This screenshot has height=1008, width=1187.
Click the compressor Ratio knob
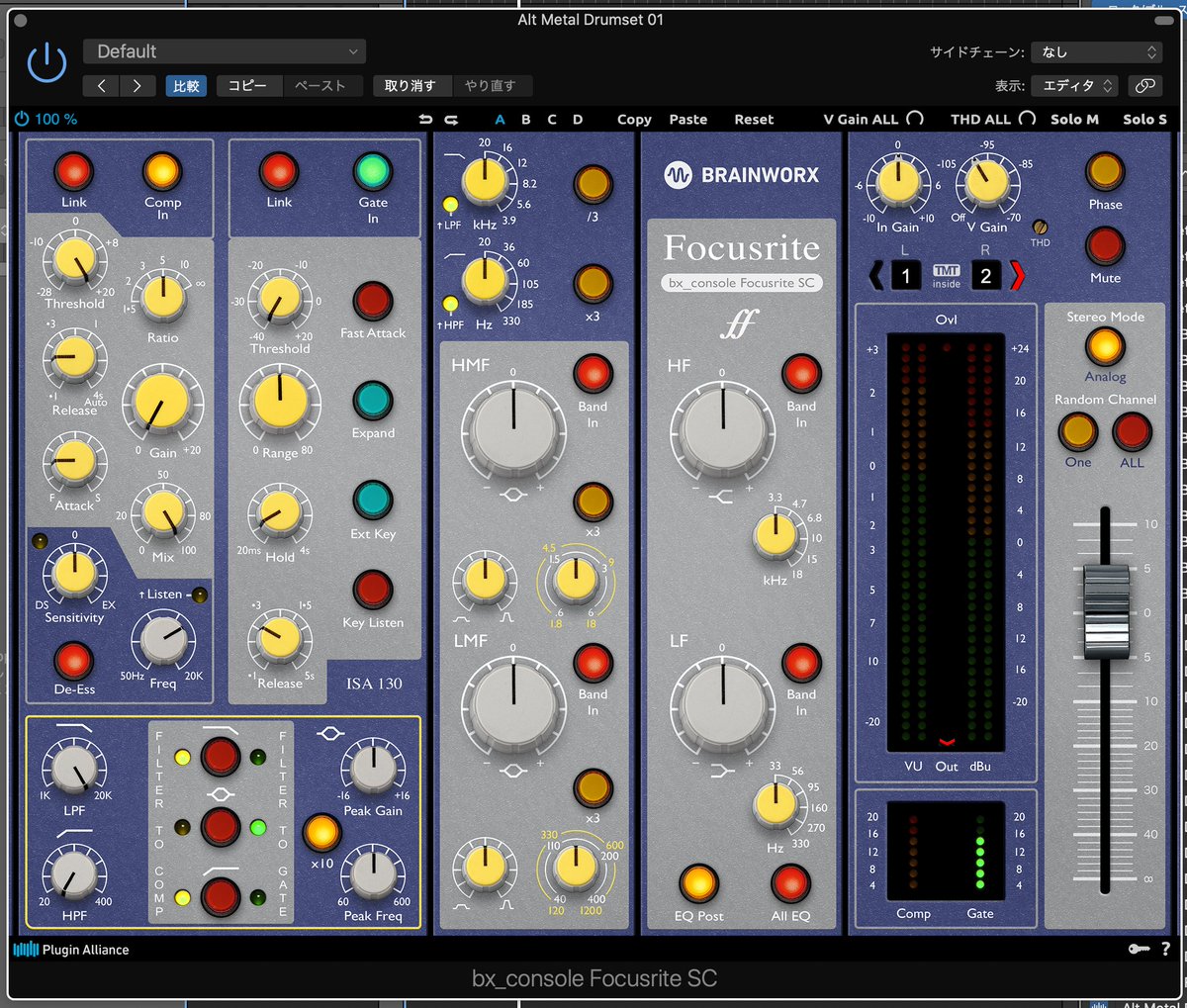[163, 296]
